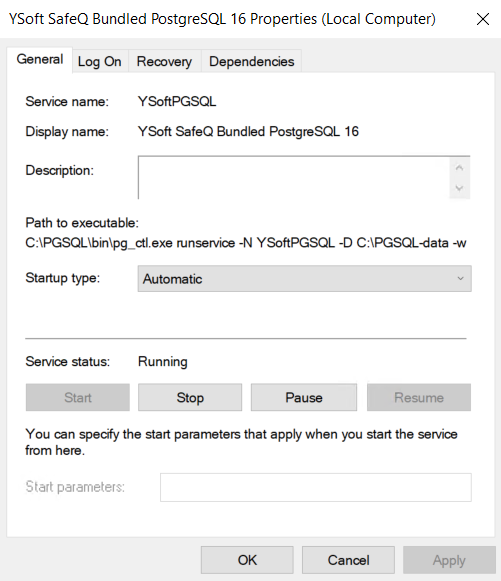
Task: Stop the running service
Action: (190, 398)
